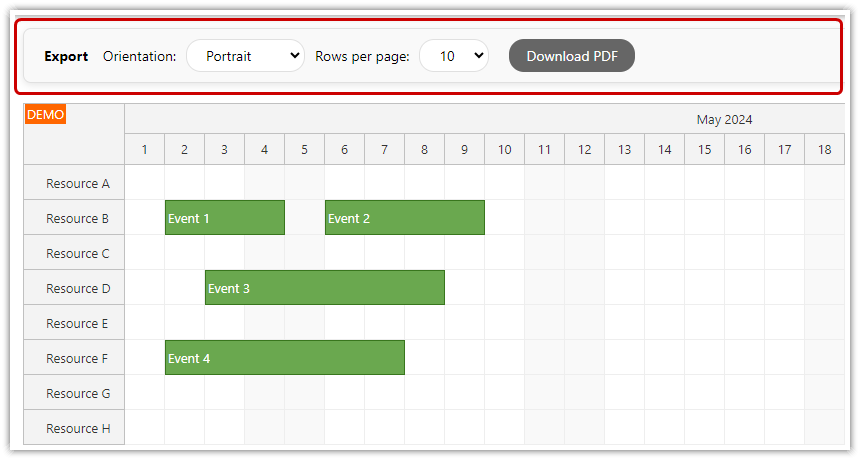Click the Resource B row header
The width and height of the screenshot is (860, 460).
(75, 218)
